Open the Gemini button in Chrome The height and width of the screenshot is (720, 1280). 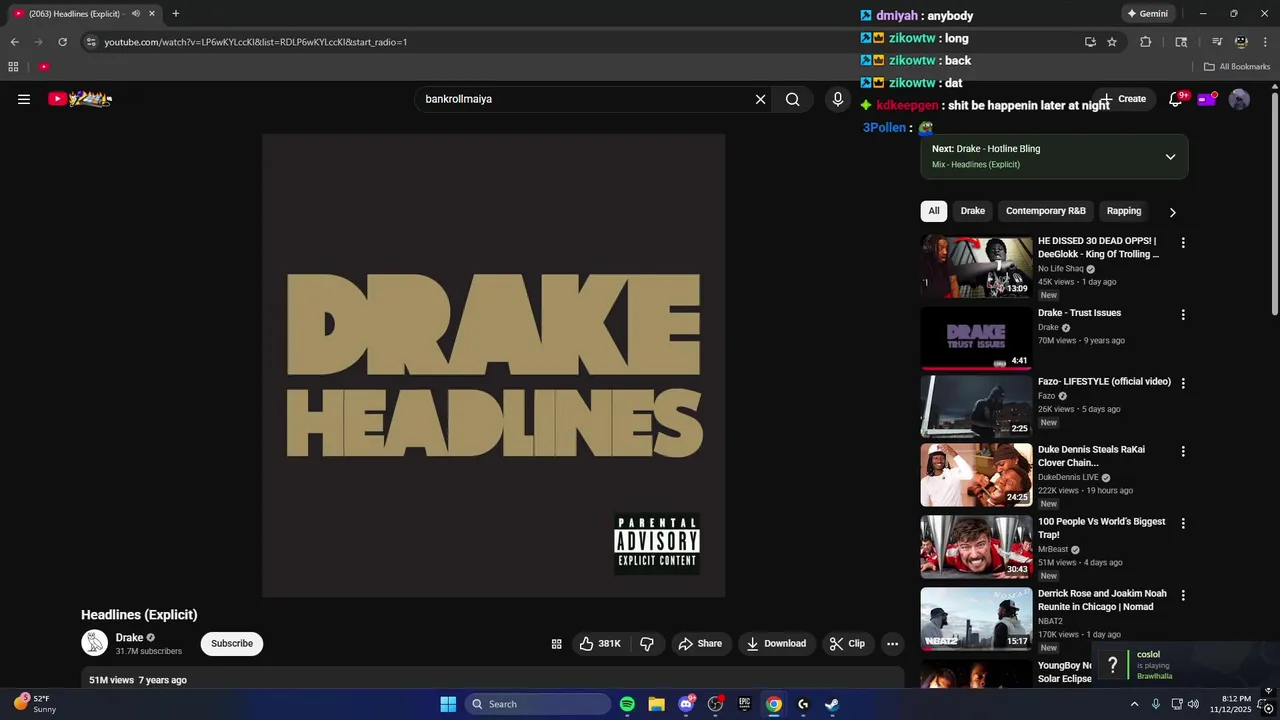point(1147,14)
